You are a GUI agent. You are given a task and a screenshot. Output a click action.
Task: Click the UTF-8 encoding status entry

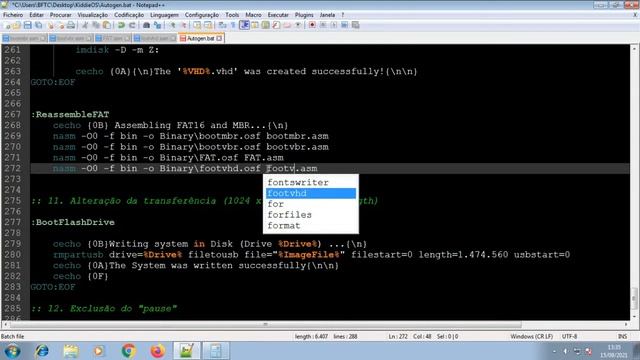tap(569, 336)
